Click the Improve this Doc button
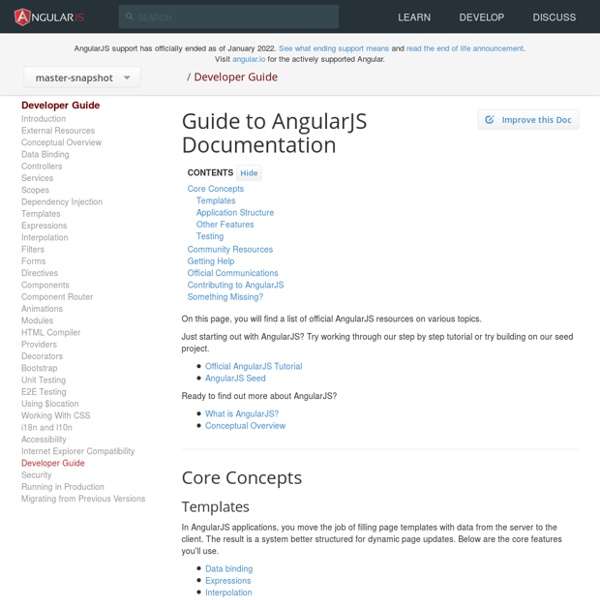 (528, 120)
